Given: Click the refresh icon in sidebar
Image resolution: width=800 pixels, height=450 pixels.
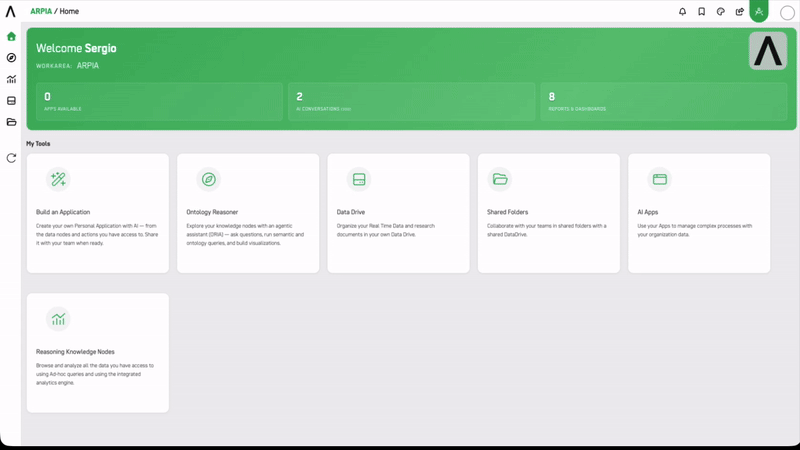Looking at the screenshot, I should (x=11, y=158).
